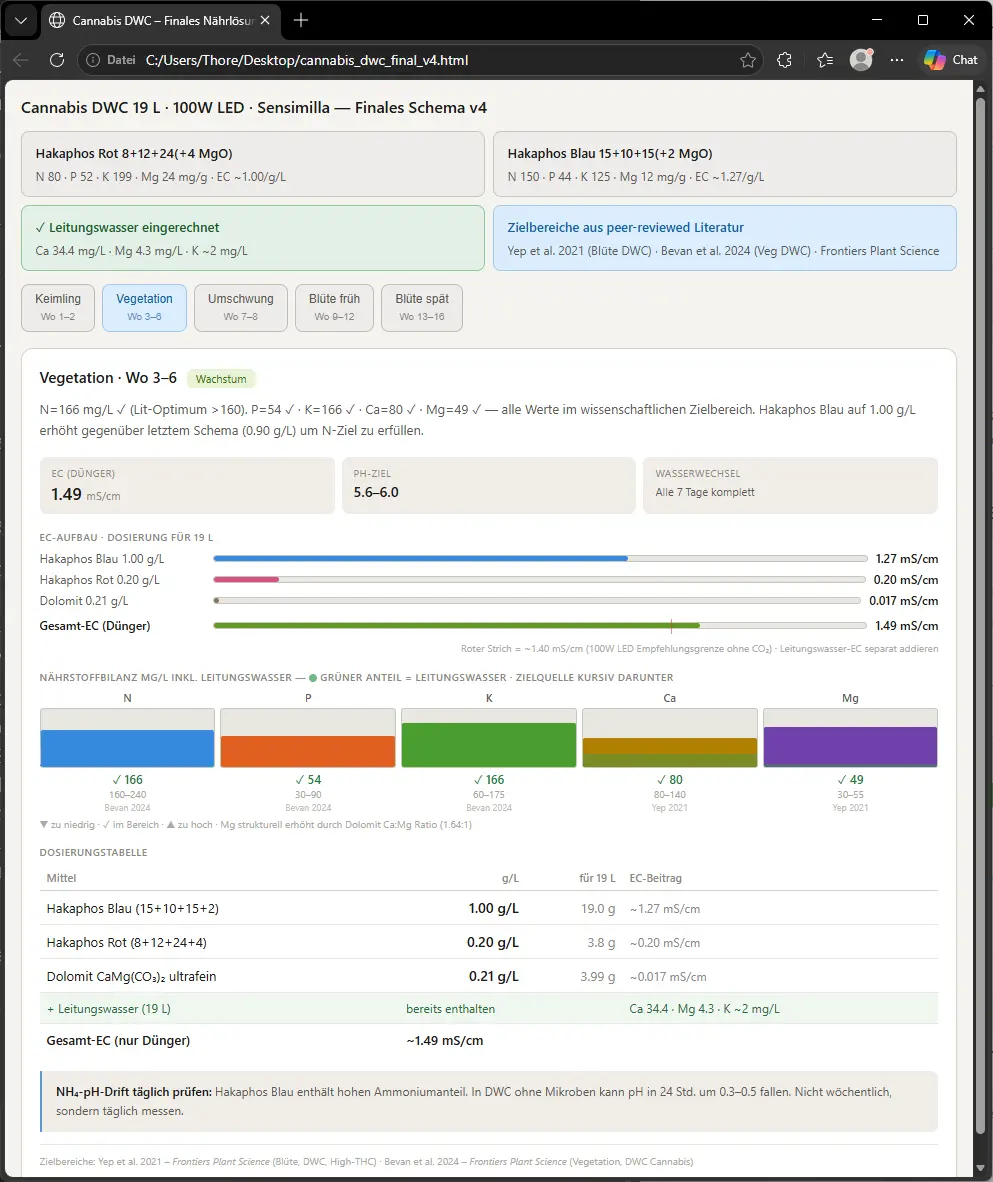993x1182 pixels.
Task: Click the Zielbereiche peer-reviewed Literatur box
Action: [724, 238]
